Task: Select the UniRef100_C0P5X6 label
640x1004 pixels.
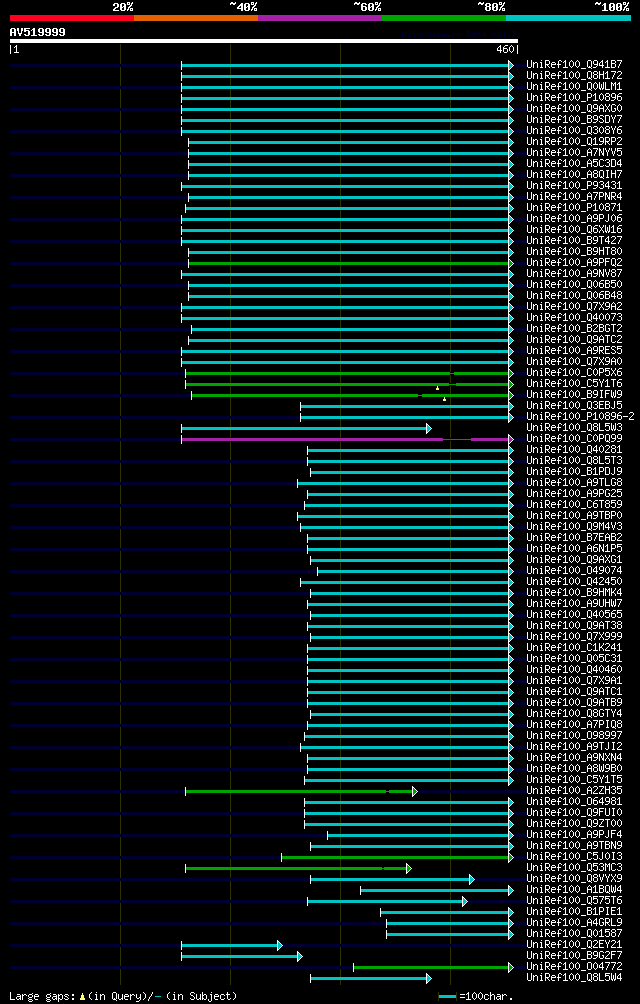Action: pyautogui.click(x=574, y=373)
